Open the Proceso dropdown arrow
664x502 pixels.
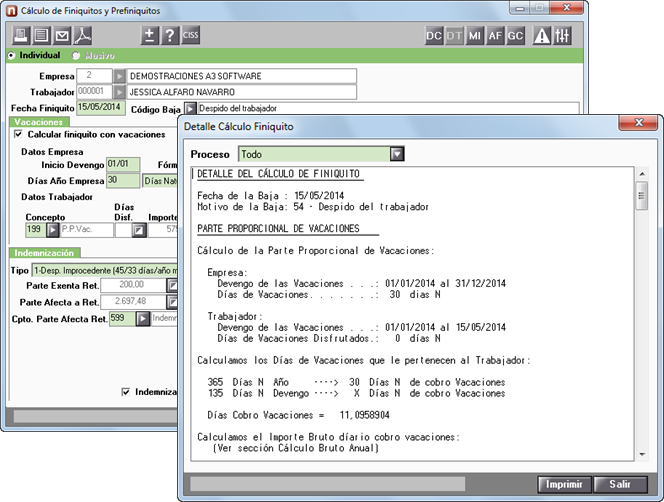tap(397, 154)
